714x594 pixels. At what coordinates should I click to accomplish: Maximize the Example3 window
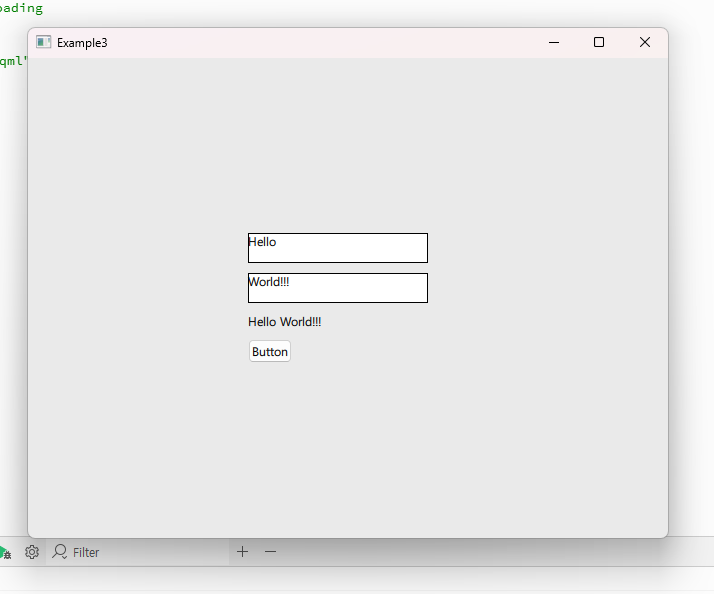[x=599, y=42]
